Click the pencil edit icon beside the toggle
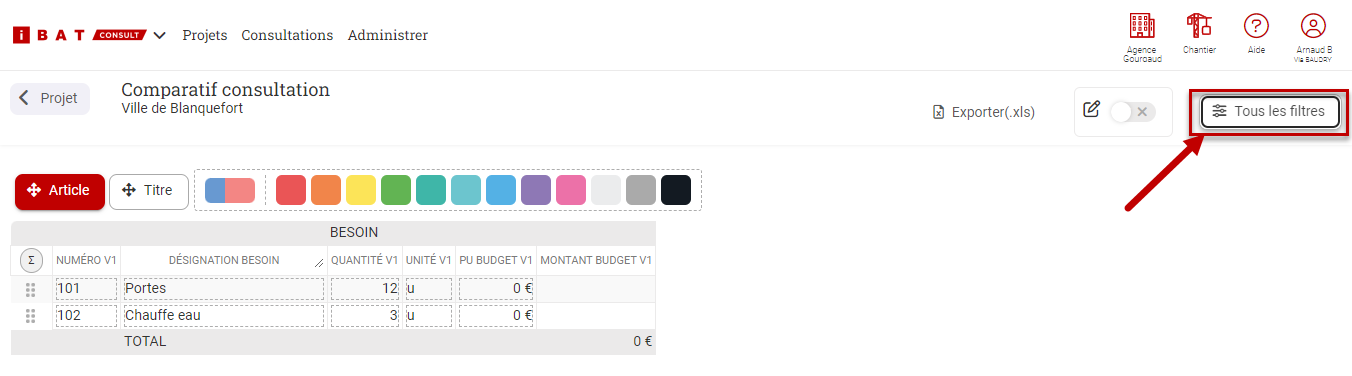 click(1092, 109)
